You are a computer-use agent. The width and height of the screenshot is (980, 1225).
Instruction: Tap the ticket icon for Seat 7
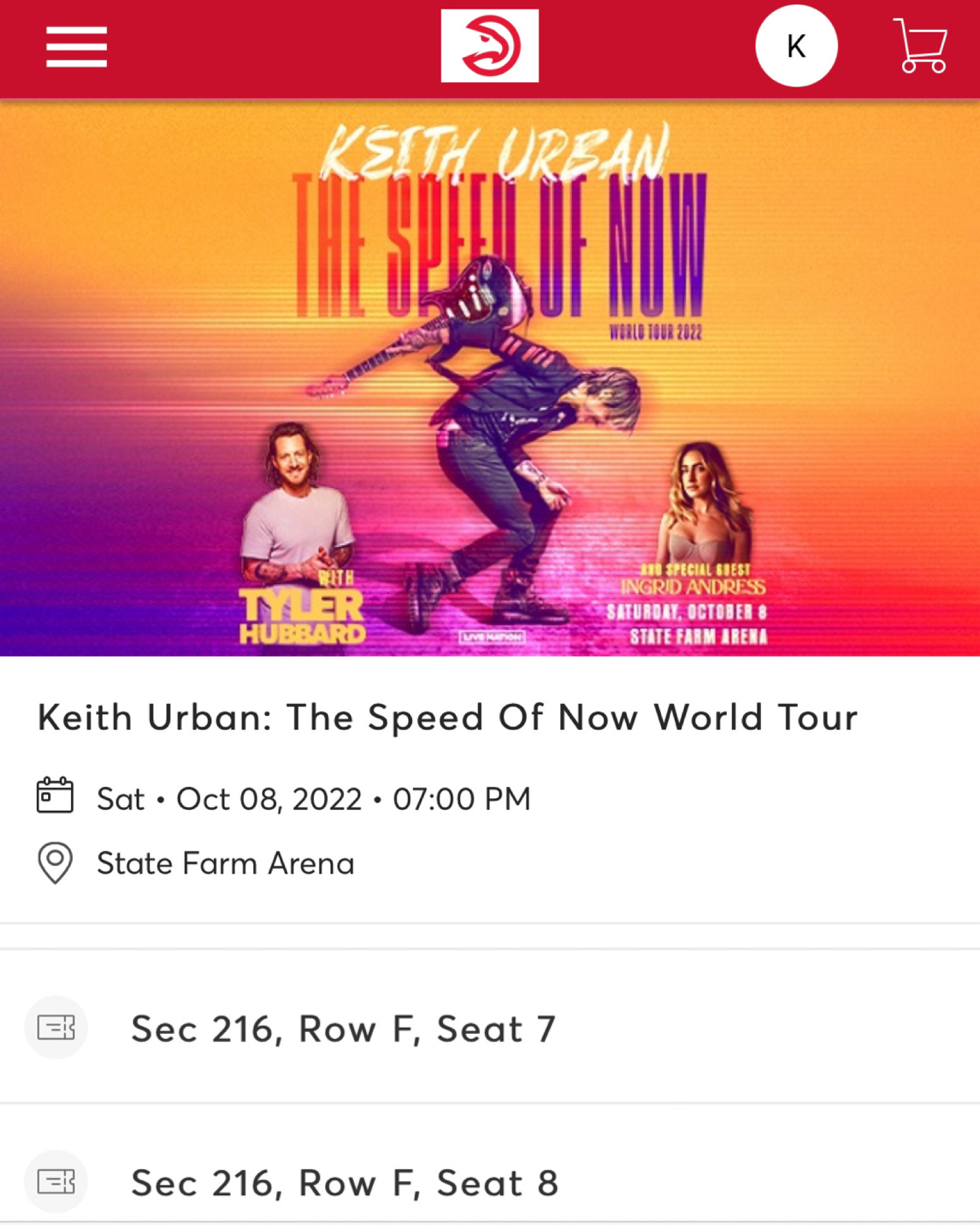(56, 1027)
